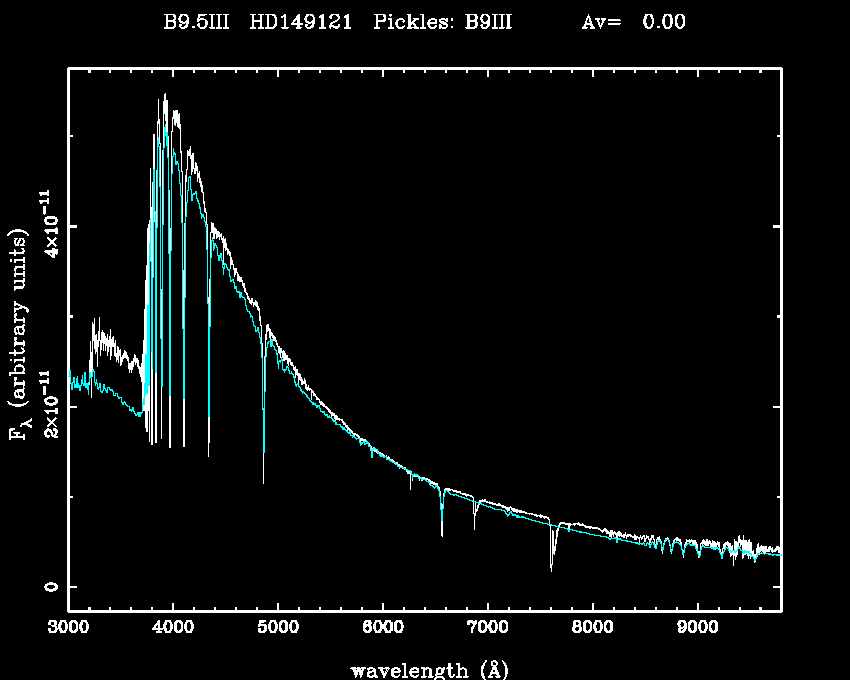Select the Pickles: B9III title text
Image resolution: width=850 pixels, height=680 pixels.
442,22
